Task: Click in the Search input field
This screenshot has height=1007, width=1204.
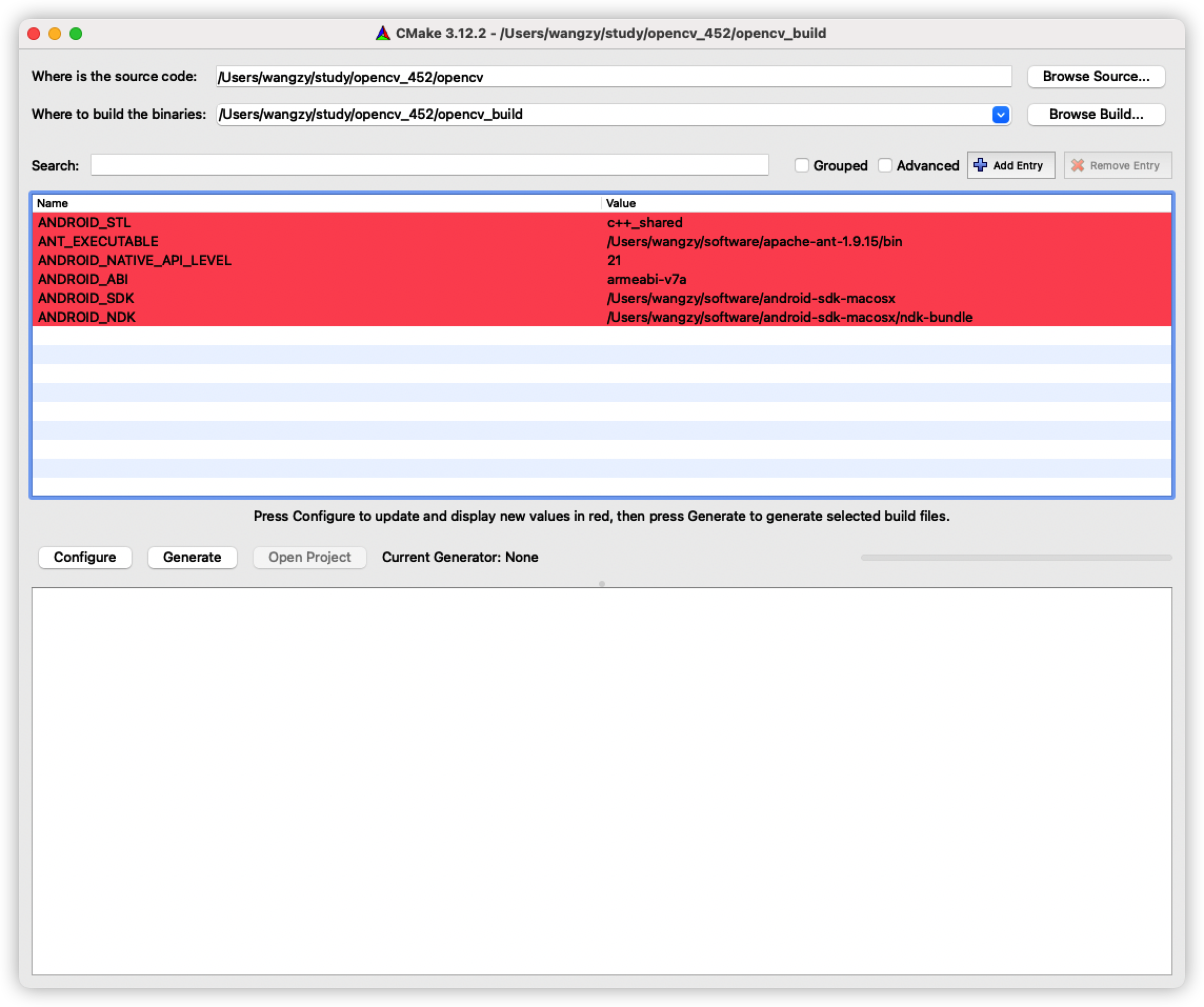Action: pyautogui.click(x=429, y=165)
